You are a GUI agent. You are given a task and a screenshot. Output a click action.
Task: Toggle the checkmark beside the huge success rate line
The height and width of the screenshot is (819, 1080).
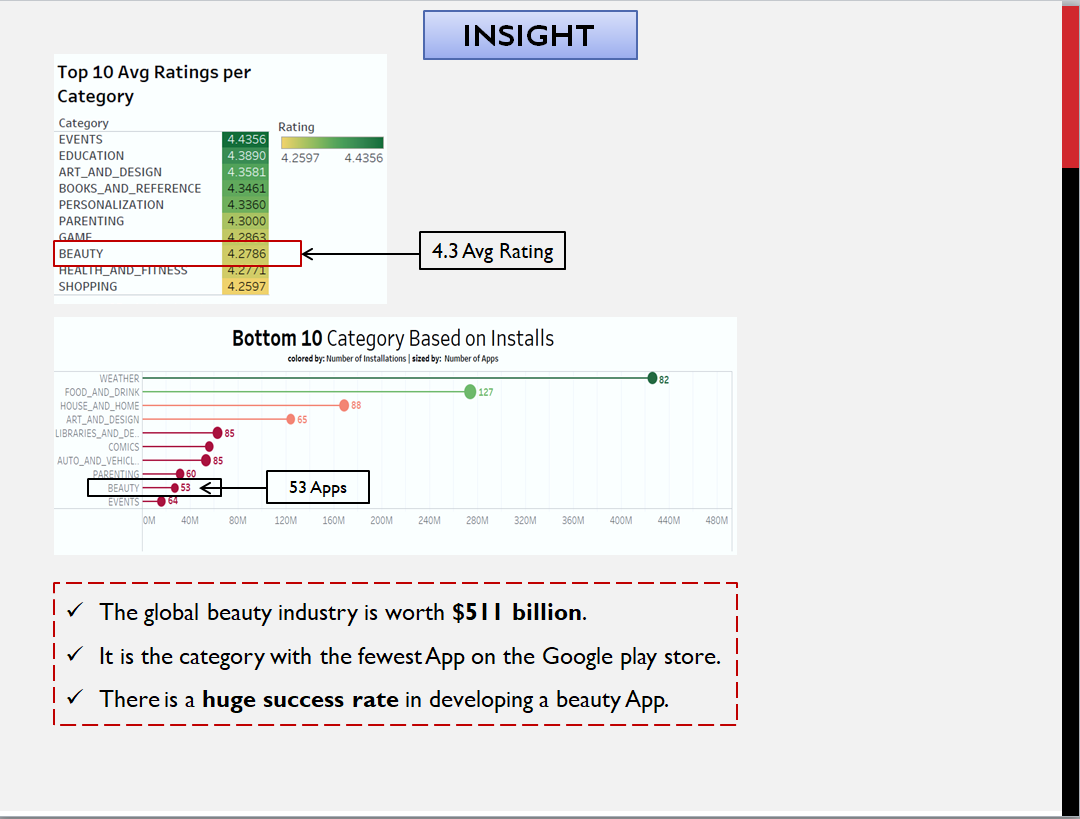pyautogui.click(x=73, y=696)
